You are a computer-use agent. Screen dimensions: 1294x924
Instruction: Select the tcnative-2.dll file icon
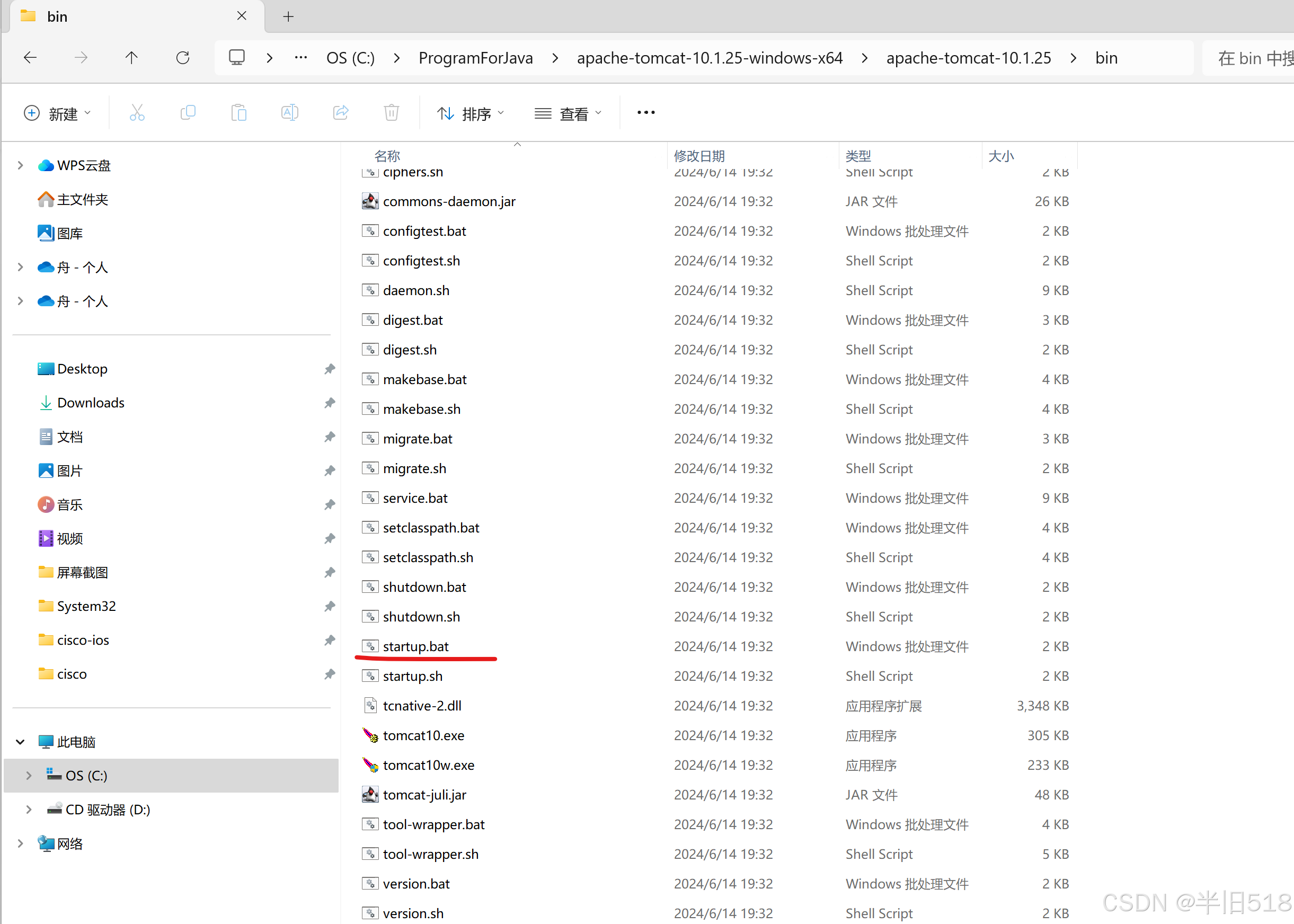370,706
